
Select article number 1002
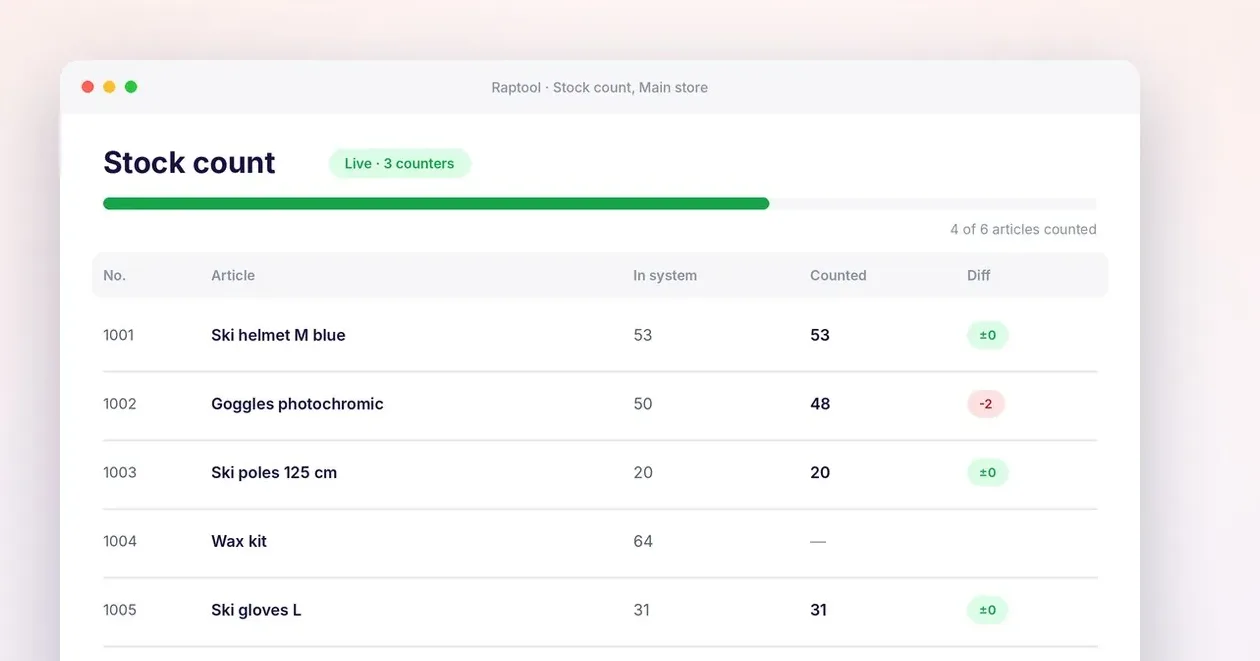tap(120, 404)
